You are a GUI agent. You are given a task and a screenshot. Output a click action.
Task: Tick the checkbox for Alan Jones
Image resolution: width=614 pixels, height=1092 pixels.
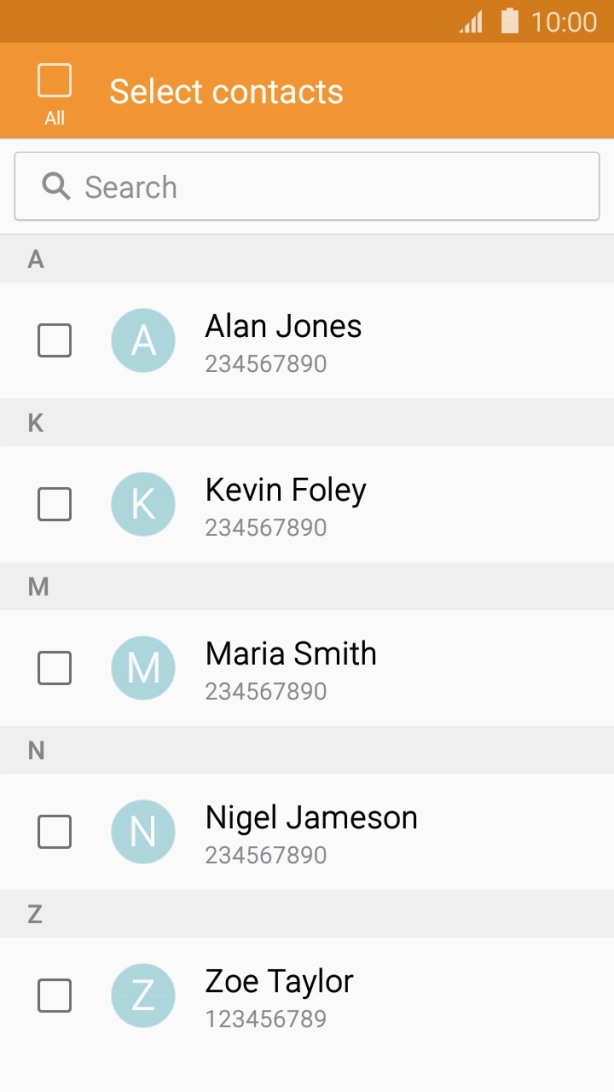coord(54,340)
